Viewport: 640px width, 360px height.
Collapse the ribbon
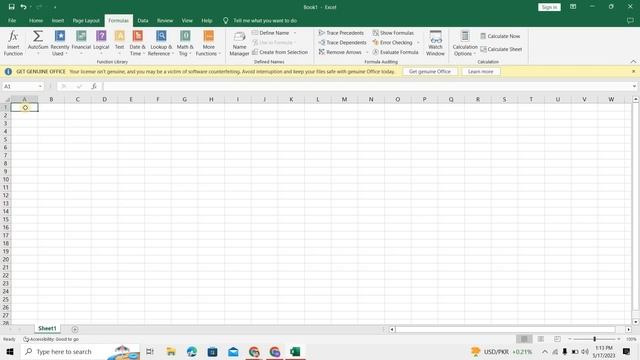coord(633,62)
